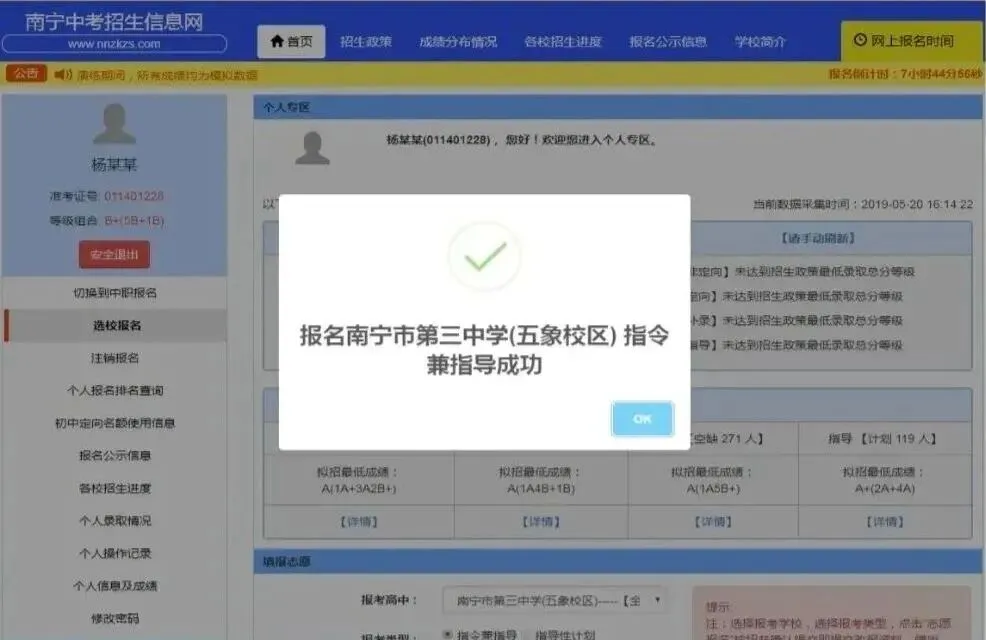This screenshot has width=986, height=640.
Task: Click the success dialog message text
Action: pyautogui.click(x=484, y=350)
